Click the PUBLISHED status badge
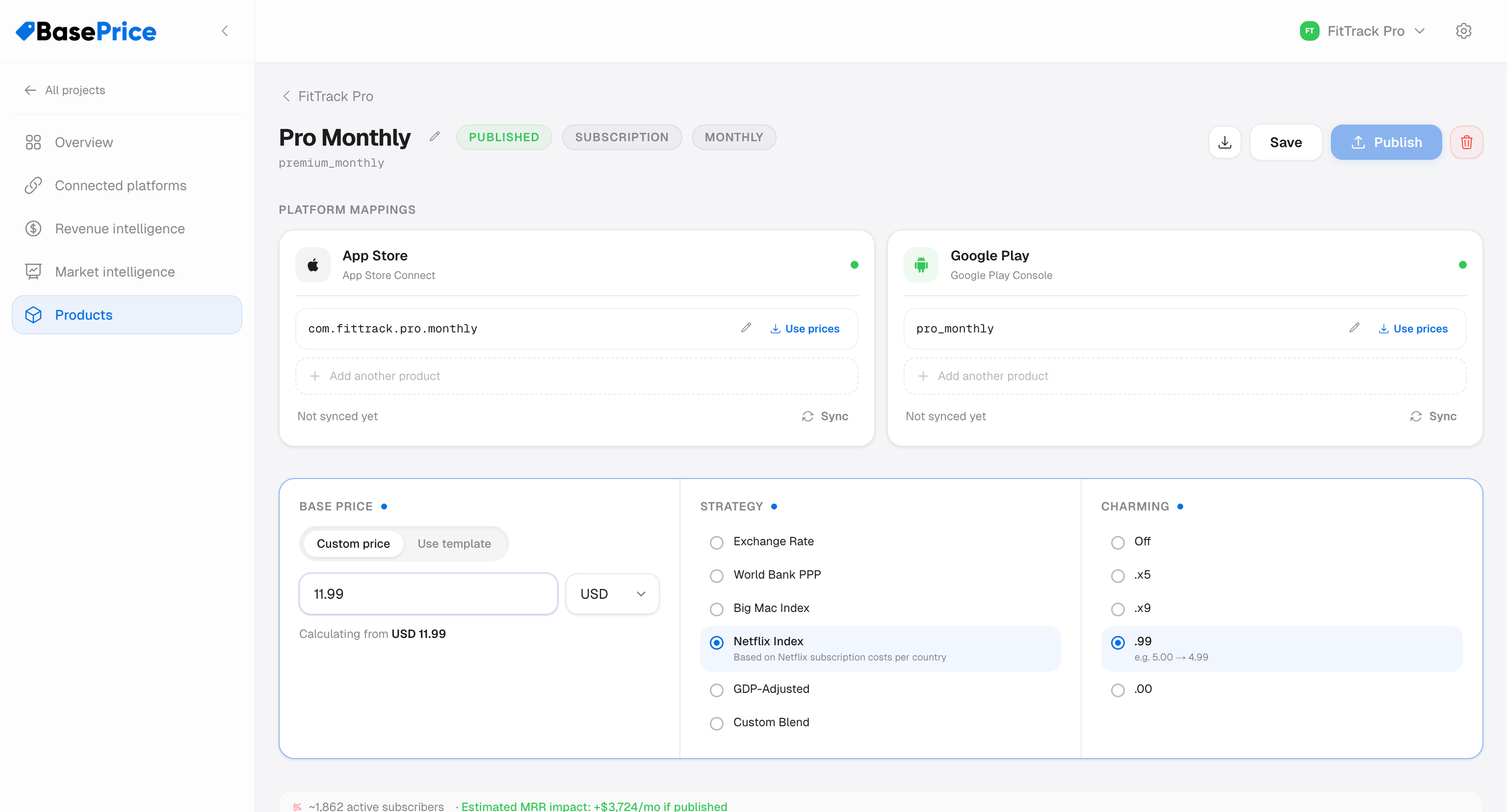This screenshot has height=812, width=1507. (504, 137)
